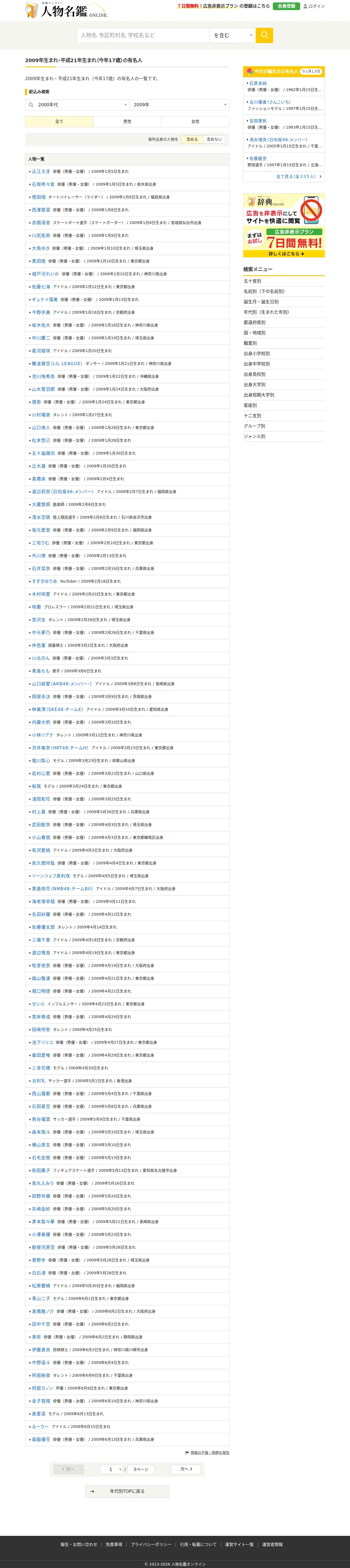Screen dimensions: 350x1568
Task: Open プライバシーポリシー footer link
Action: (151, 1544)
